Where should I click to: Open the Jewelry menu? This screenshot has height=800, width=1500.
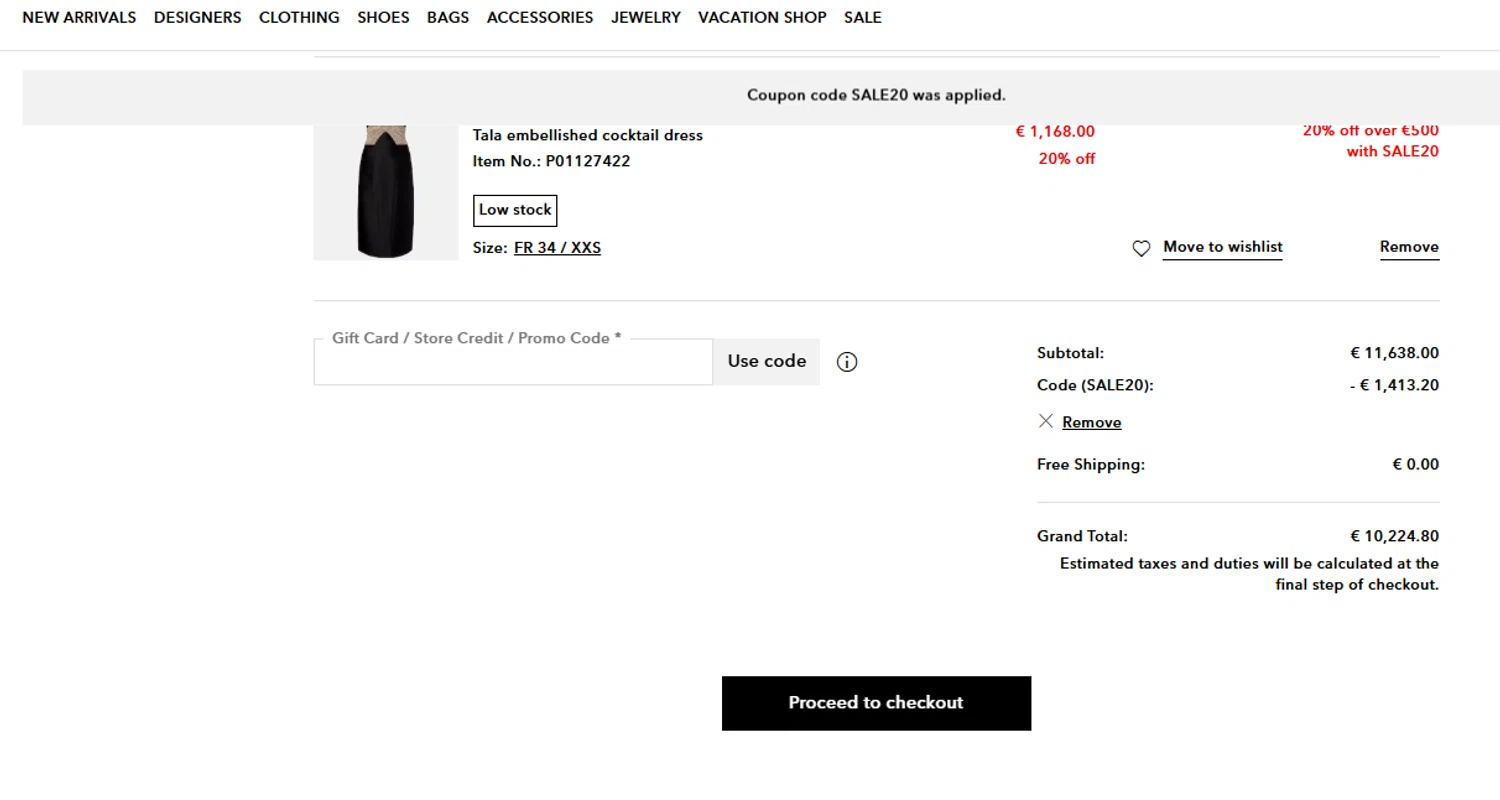coord(646,17)
